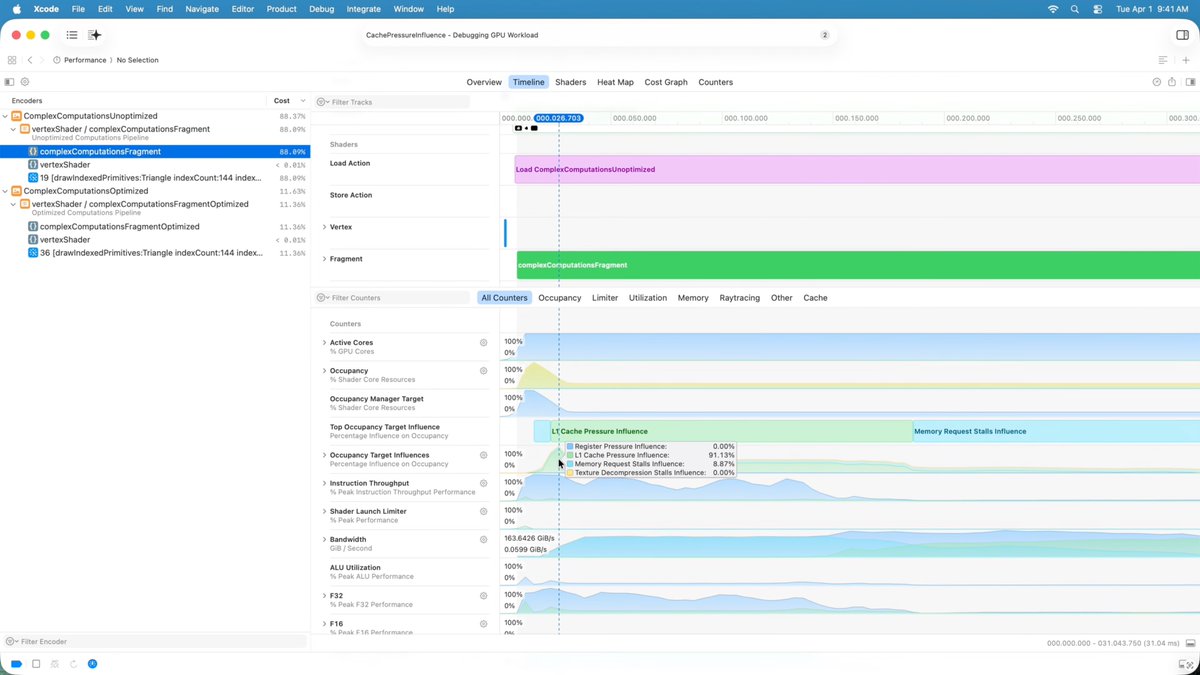Open the encoder list settings gear

[25, 82]
